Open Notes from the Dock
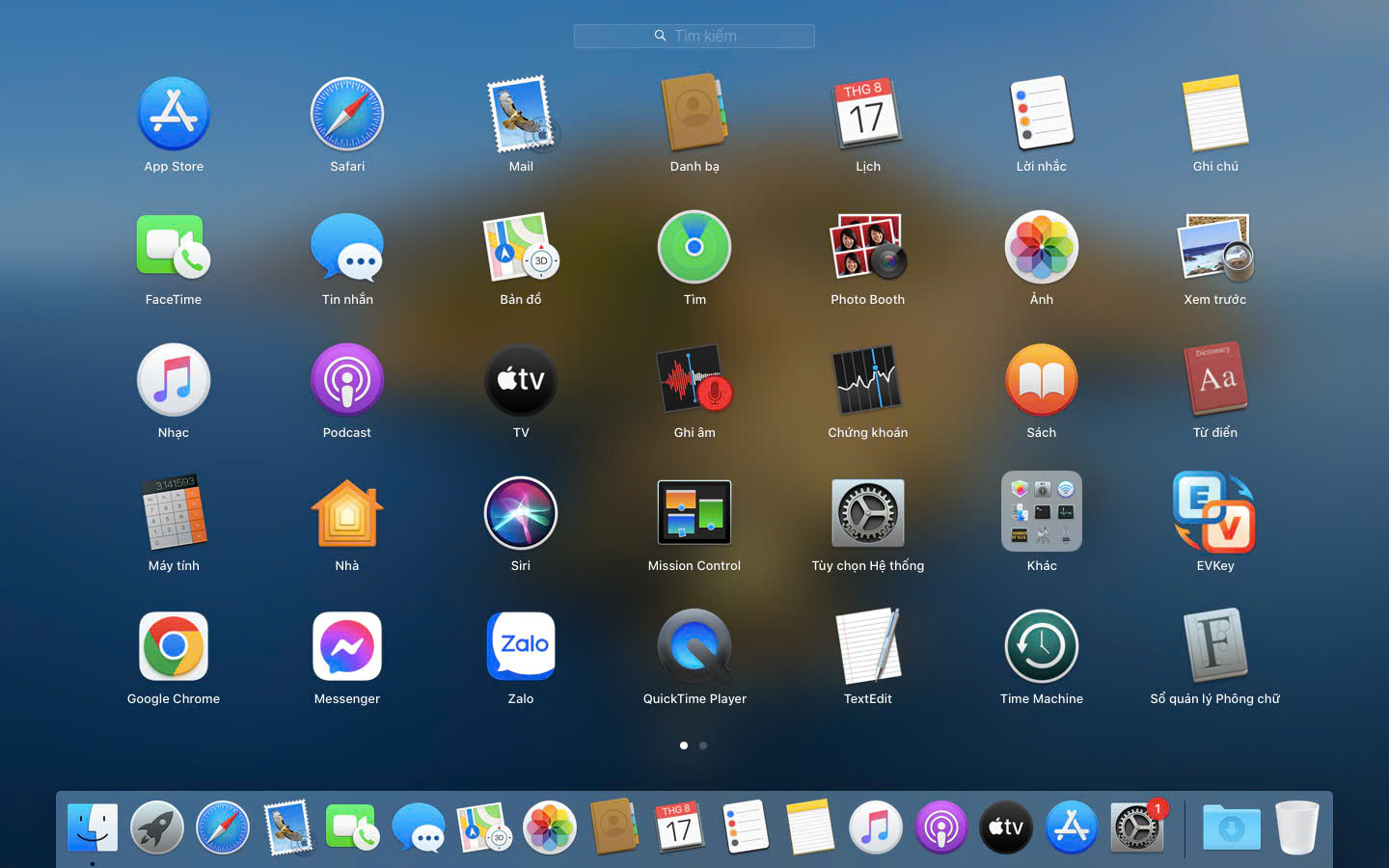Image resolution: width=1389 pixels, height=868 pixels. tap(810, 827)
